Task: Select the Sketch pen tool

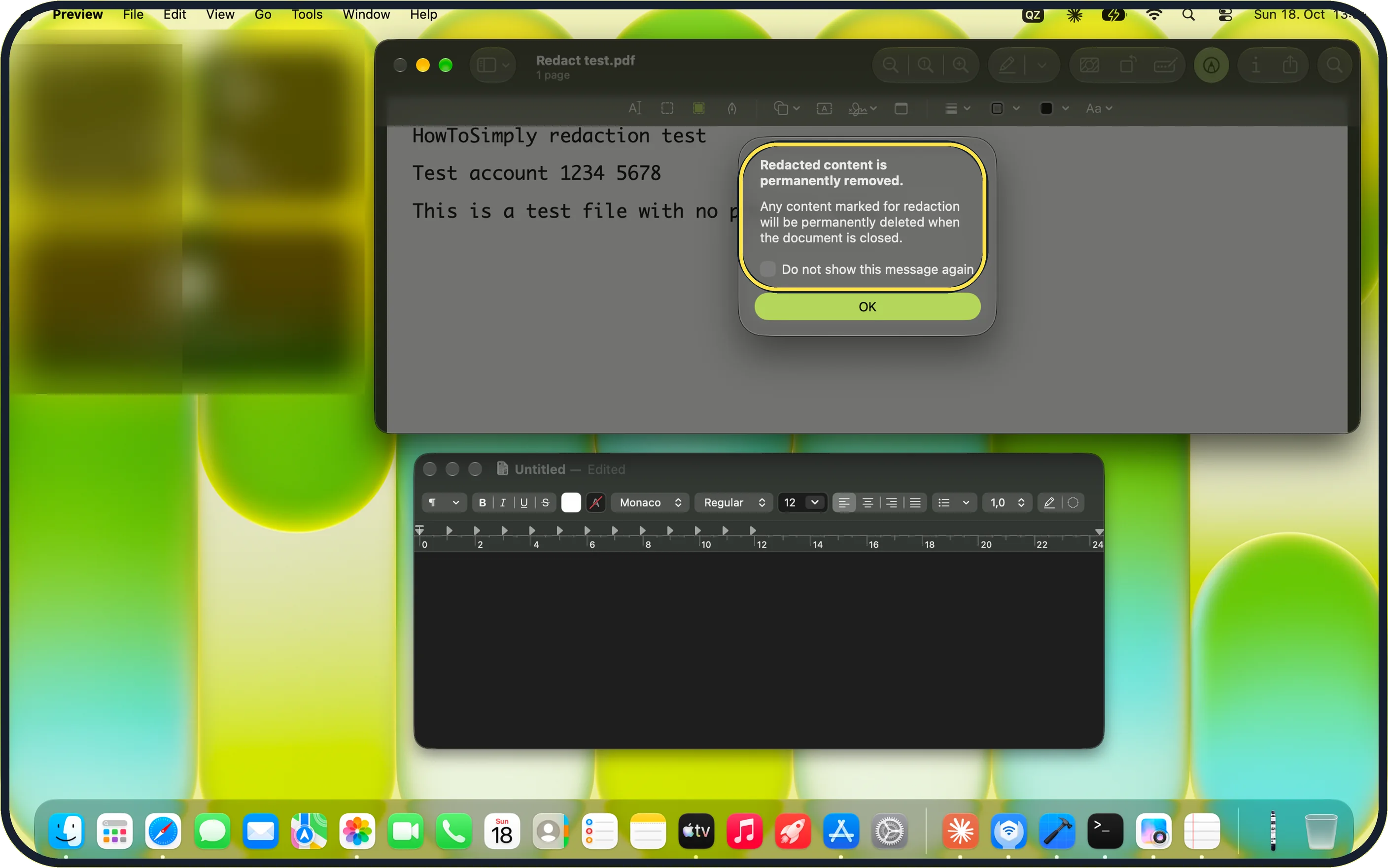Action: [x=731, y=108]
